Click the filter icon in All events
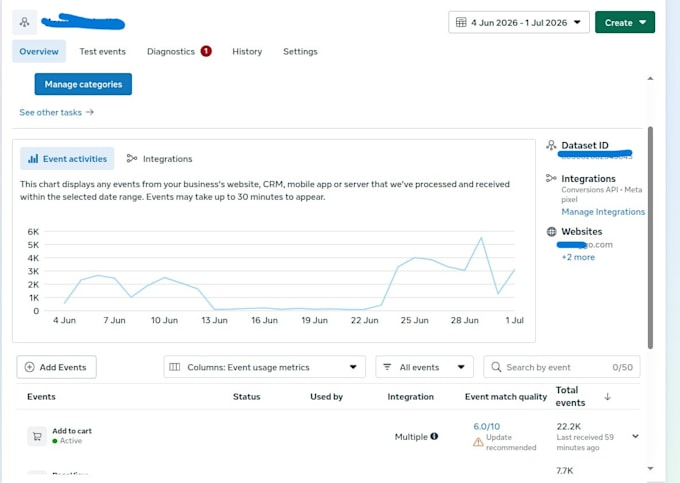This screenshot has width=680, height=483. click(x=387, y=367)
